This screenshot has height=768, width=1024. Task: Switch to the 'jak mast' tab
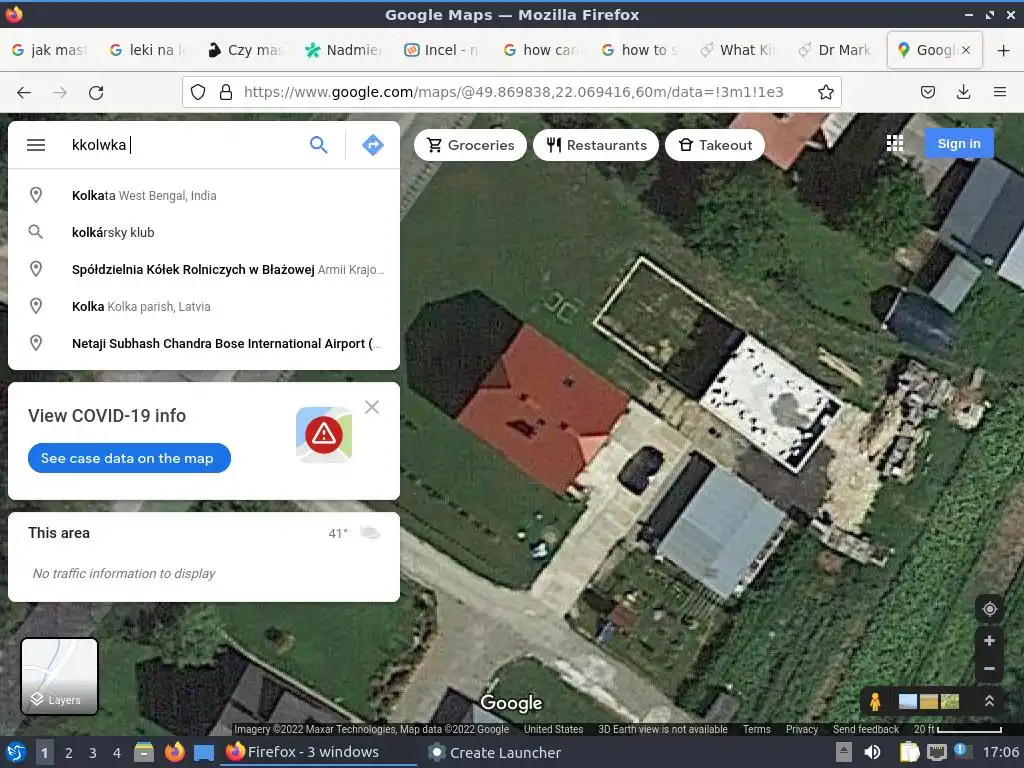tap(50, 50)
